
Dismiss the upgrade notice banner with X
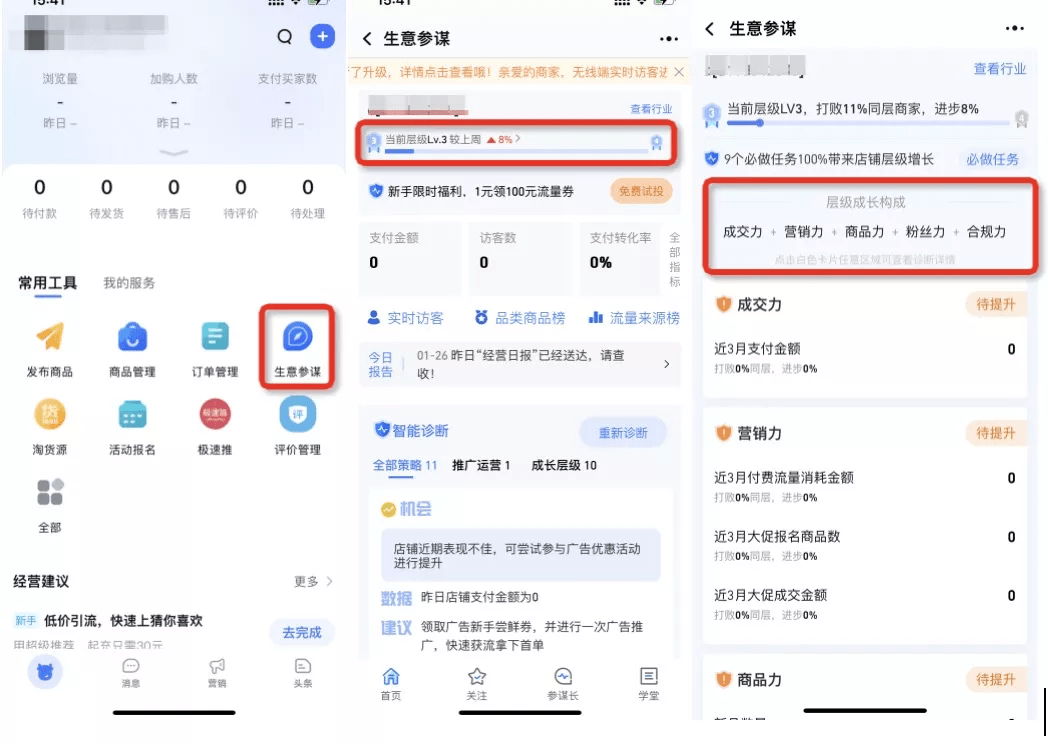click(679, 72)
